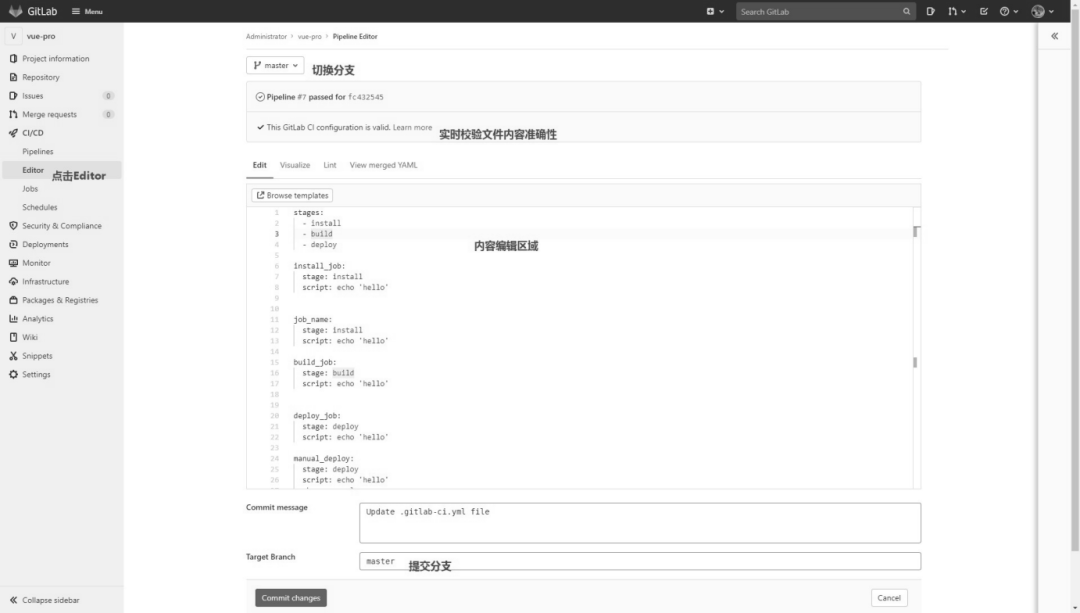Open Settings in sidebar
Viewport: 1080px width, 613px height.
pyautogui.click(x=37, y=375)
